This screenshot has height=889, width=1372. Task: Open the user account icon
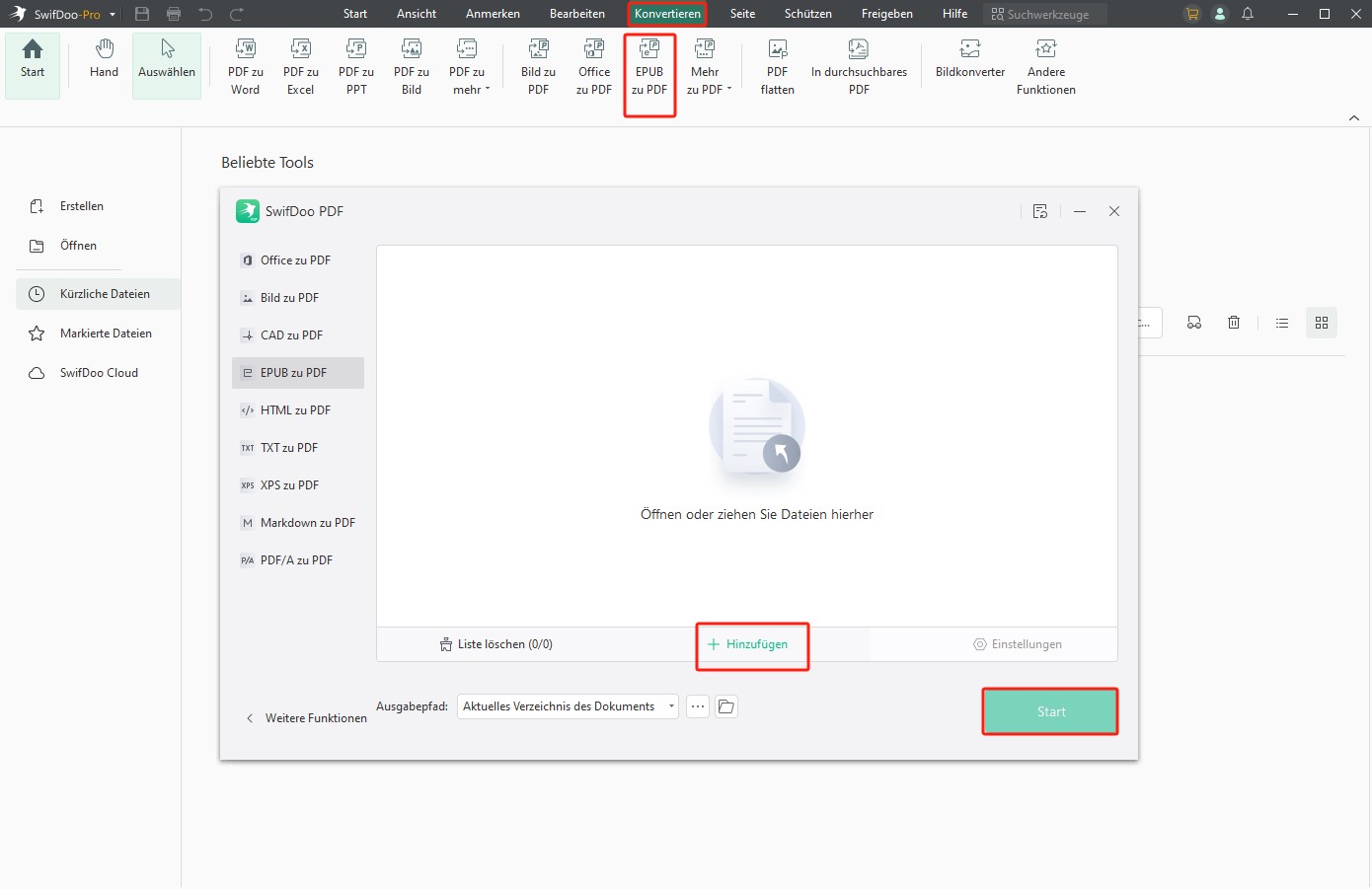pos(1220,14)
